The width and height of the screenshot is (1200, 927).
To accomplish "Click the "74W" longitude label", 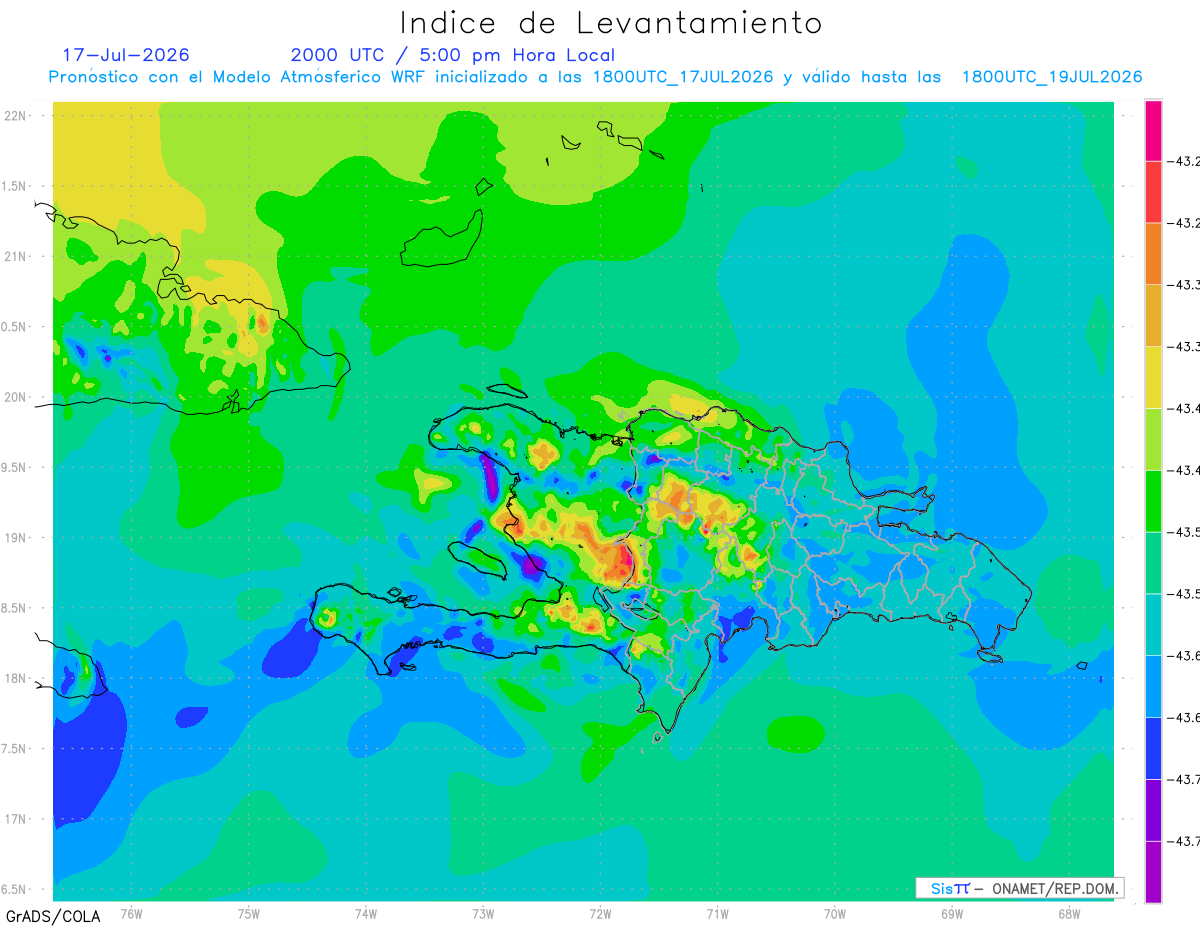I will [366, 914].
